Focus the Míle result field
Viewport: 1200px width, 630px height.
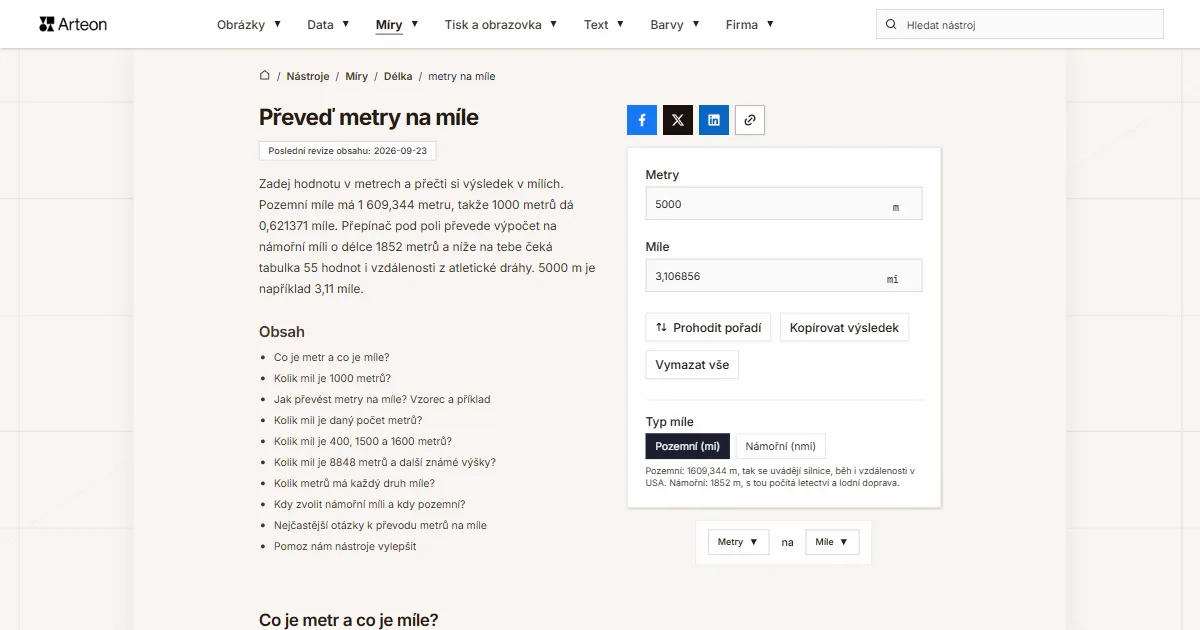pyautogui.click(x=784, y=276)
